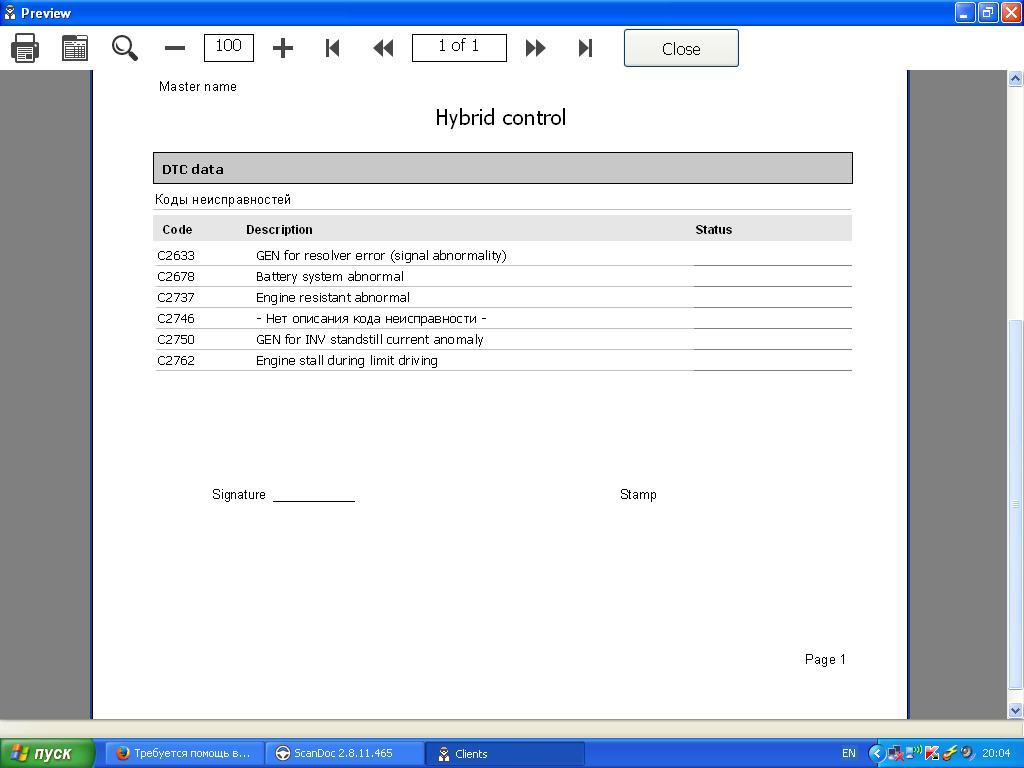Click the page number field "1 of 1"
Screen dimensions: 1024x768
click(459, 48)
